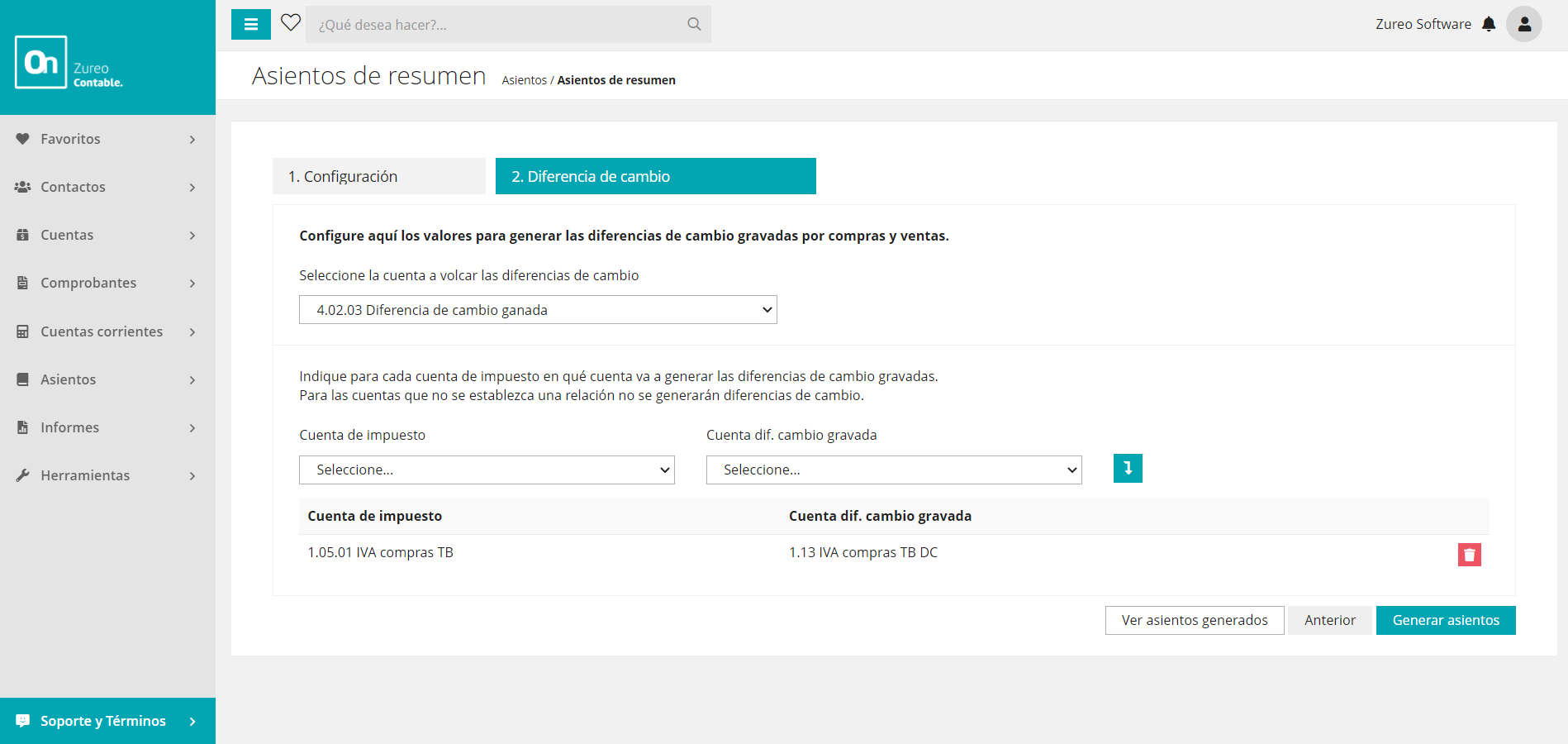Open the Cuenta de impuesto dropdown

487,470
